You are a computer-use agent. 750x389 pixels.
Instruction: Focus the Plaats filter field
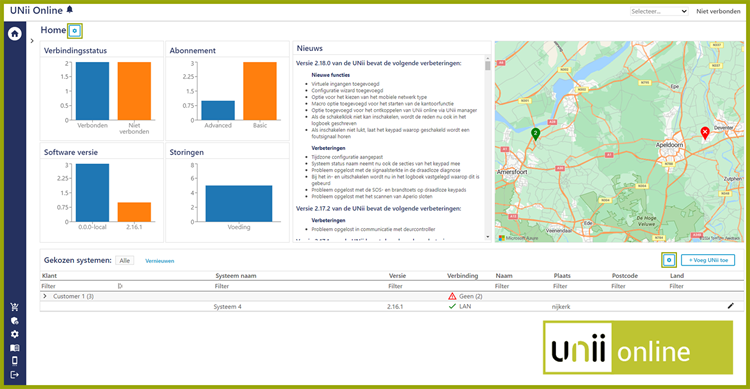point(581,286)
